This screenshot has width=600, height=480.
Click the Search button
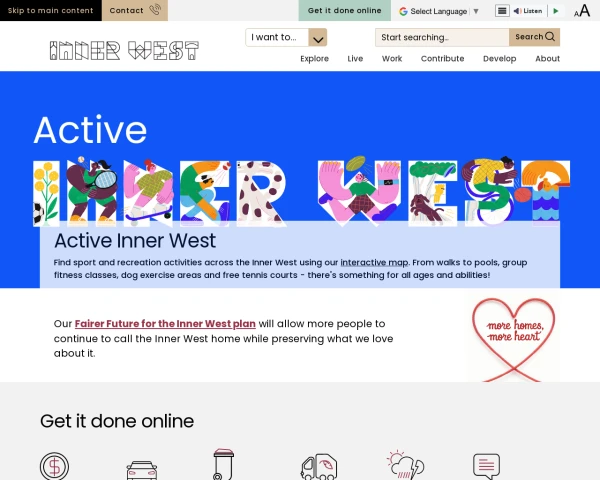534,37
